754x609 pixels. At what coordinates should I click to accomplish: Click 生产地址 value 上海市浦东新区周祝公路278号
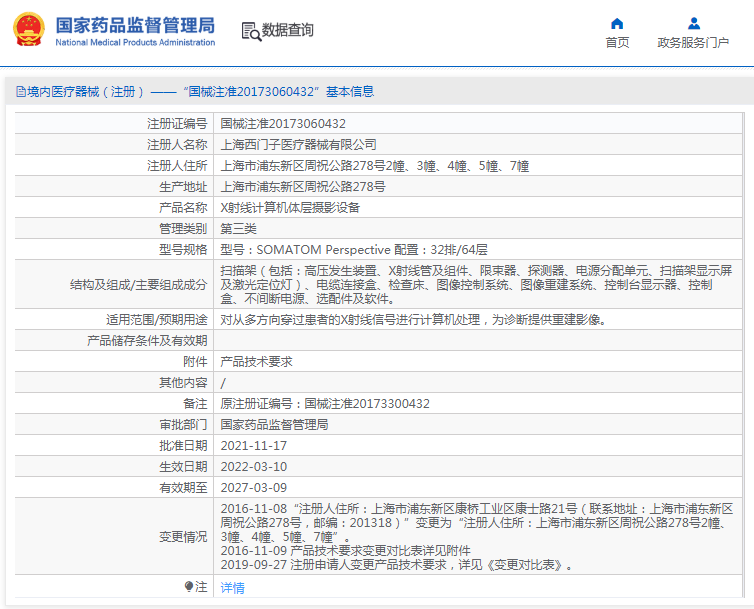coord(302,187)
